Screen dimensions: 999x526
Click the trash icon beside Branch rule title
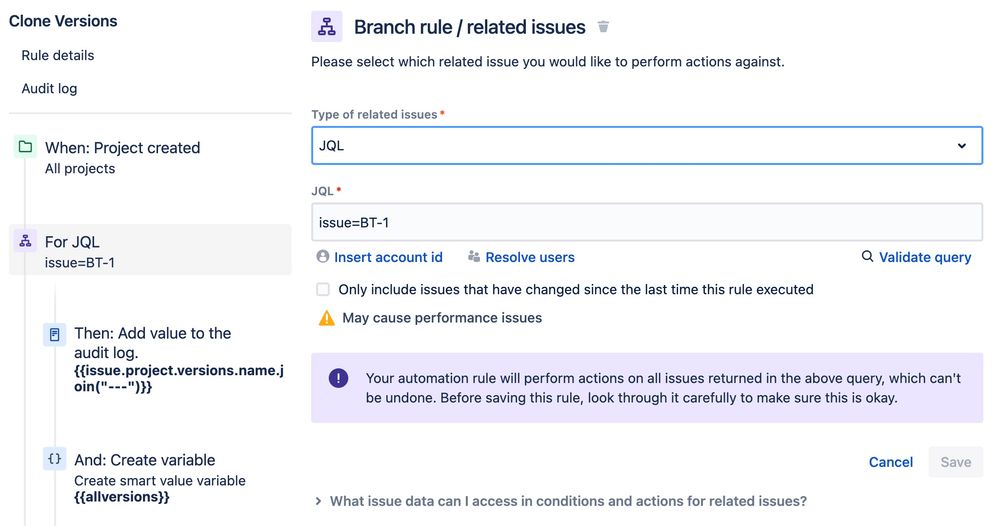pyautogui.click(x=603, y=27)
